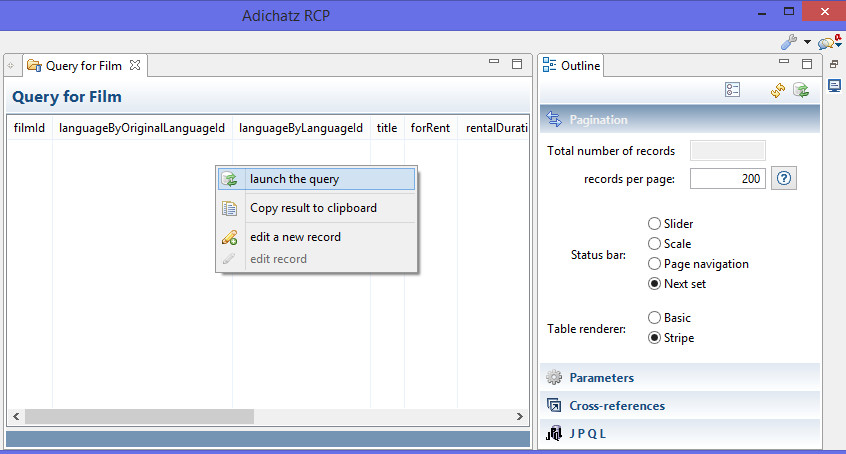Click the blue monitor icon on right sidebar
The height and width of the screenshot is (454, 846).
pyautogui.click(x=834, y=86)
